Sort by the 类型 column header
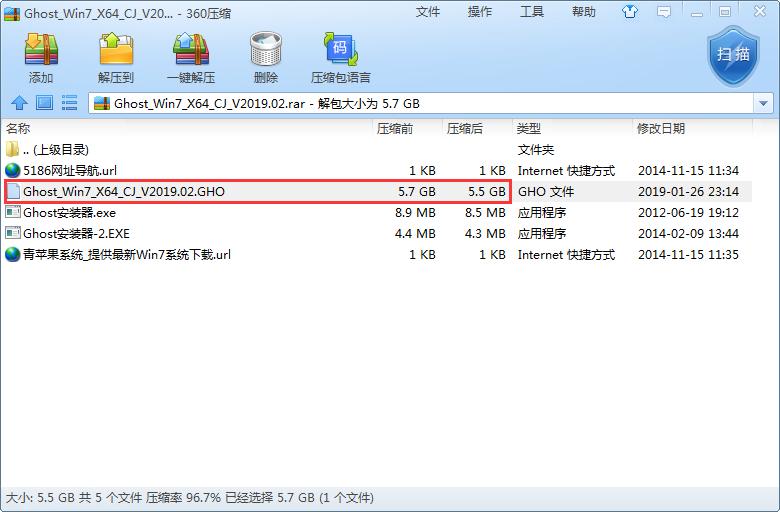The height and width of the screenshot is (512, 780). [529, 129]
